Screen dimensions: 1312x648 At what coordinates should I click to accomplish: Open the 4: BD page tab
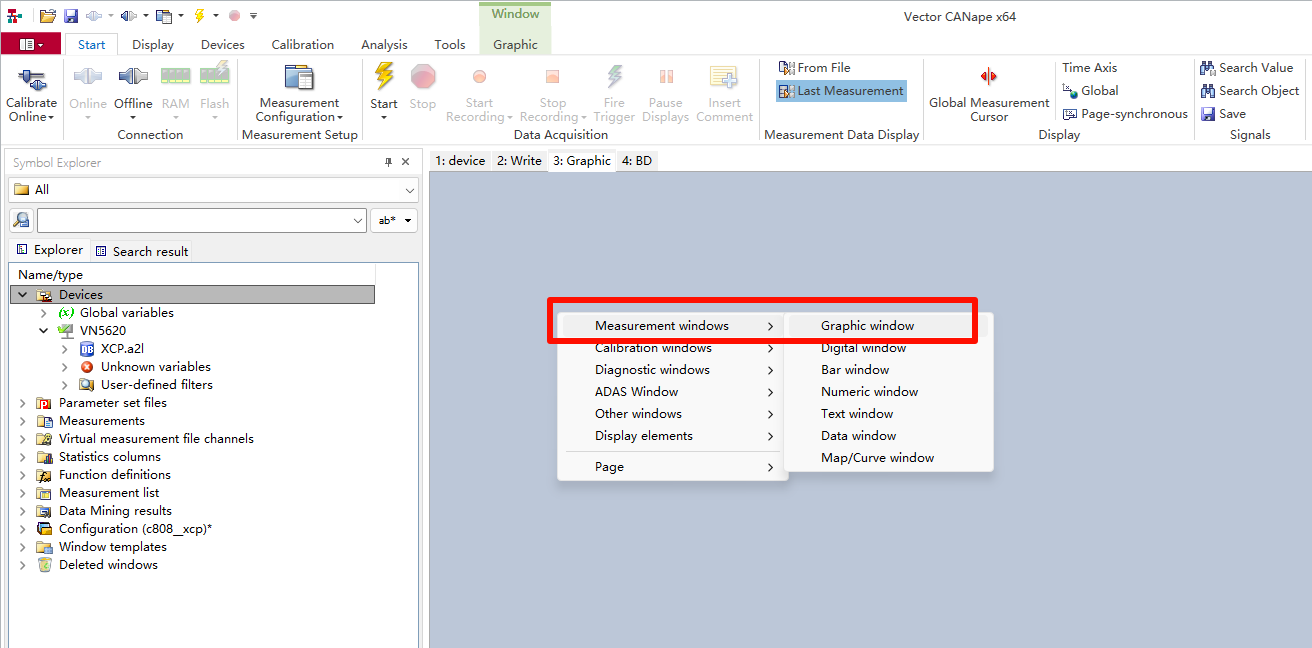click(x=636, y=160)
